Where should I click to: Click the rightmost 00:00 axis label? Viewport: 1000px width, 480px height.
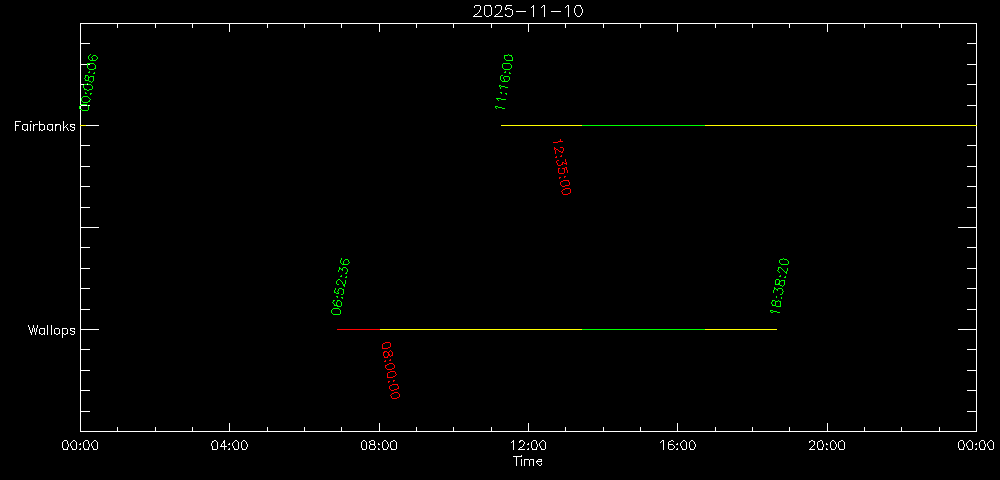pyautogui.click(x=975, y=446)
